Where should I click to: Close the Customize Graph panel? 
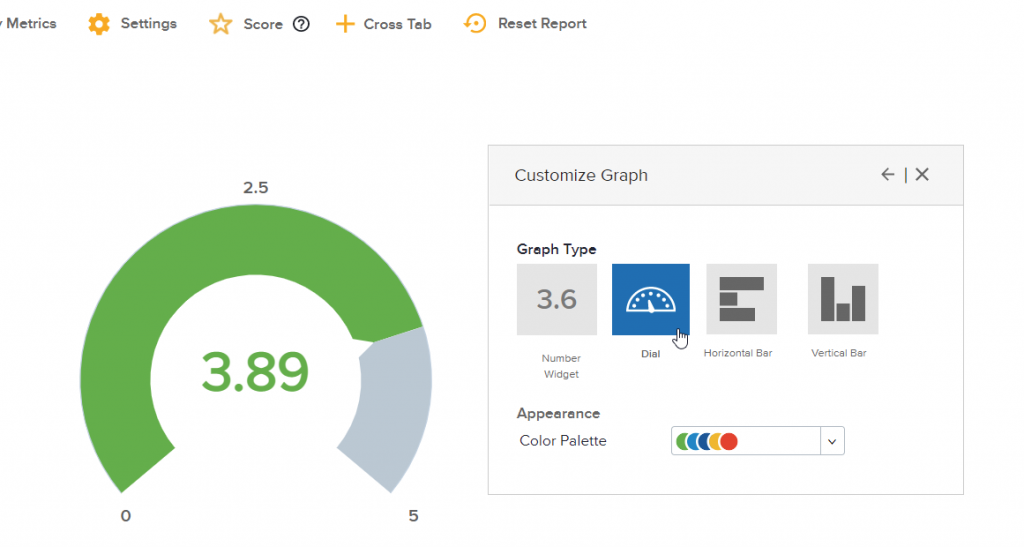point(922,175)
